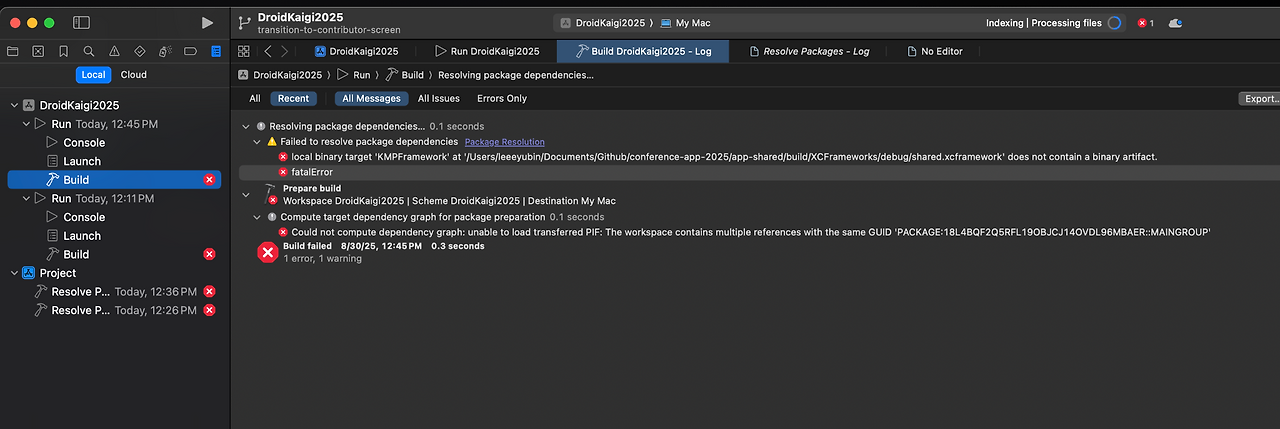Open the Find navigator magnifier
The image size is (1280, 429).
click(89, 50)
